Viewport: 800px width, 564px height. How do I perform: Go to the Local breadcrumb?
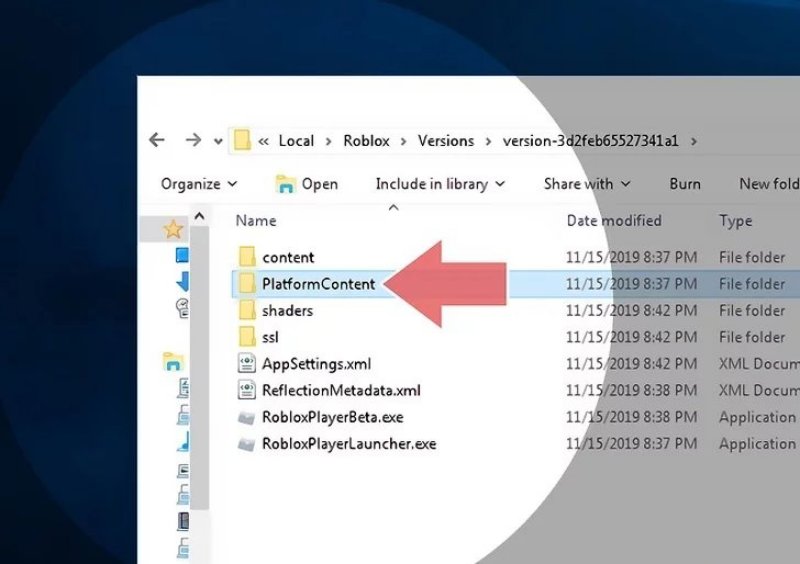pyautogui.click(x=296, y=141)
